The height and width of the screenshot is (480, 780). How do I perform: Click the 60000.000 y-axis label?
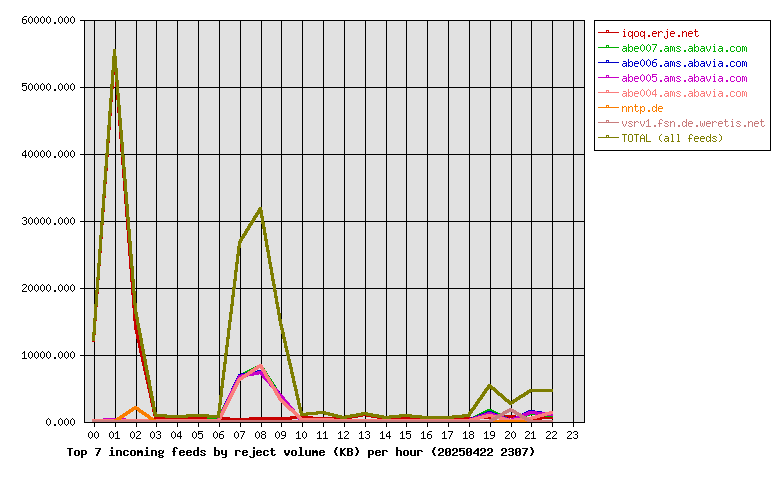[x=49, y=20]
